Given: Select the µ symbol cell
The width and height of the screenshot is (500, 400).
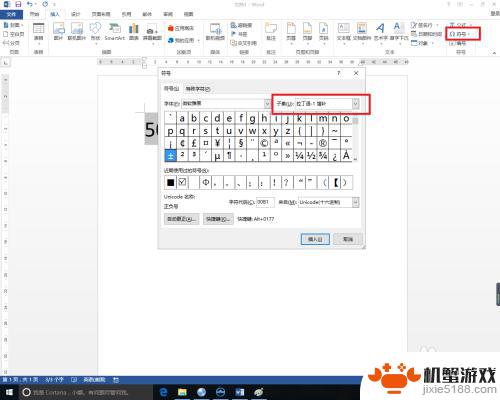Looking at the screenshot, I should coord(217,155).
